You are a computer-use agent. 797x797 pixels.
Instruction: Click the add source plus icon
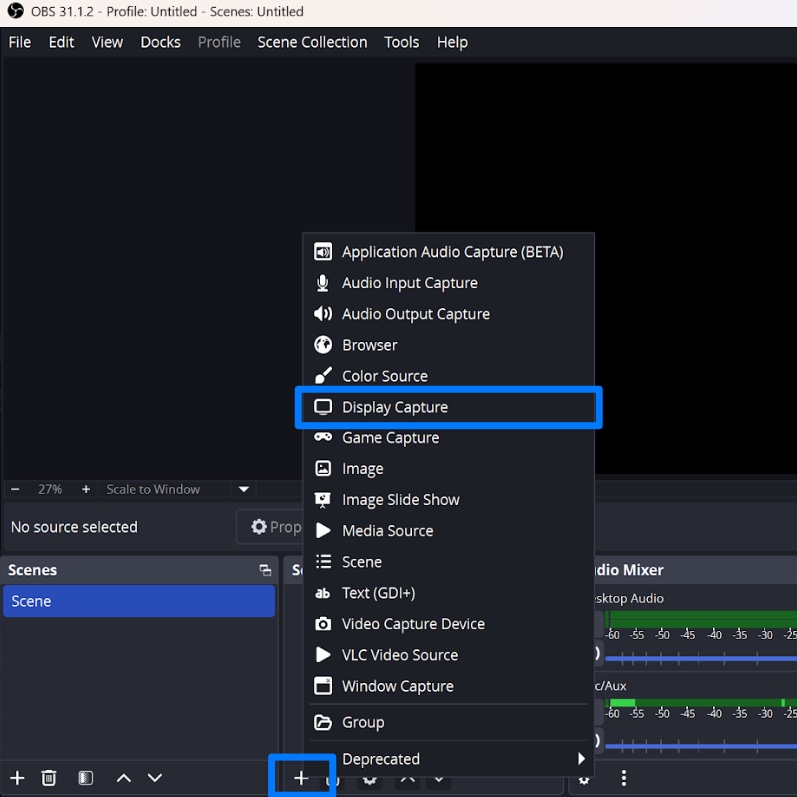[x=301, y=778]
